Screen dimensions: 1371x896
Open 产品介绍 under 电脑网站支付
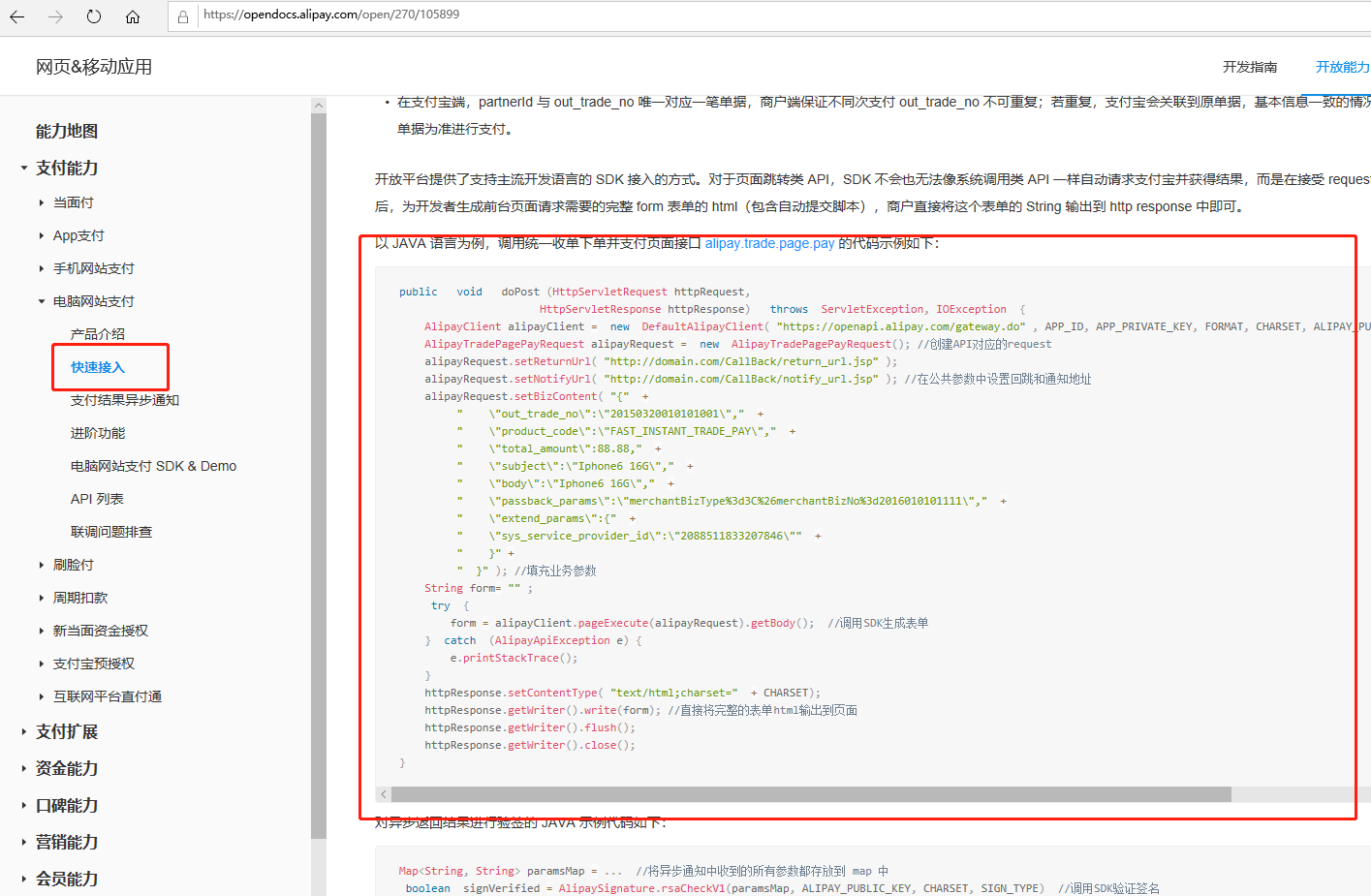click(x=98, y=334)
